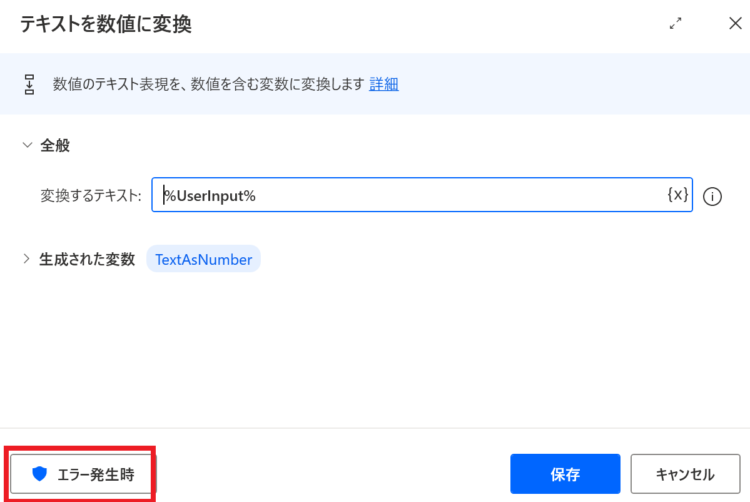Image resolution: width=750 pixels, height=502 pixels.
Task: Click the 変換するテキスト: label
Action: pos(91,196)
